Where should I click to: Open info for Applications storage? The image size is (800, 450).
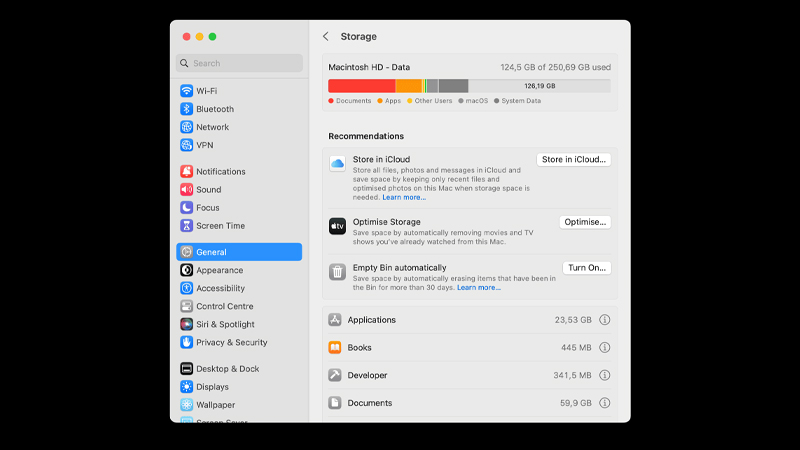tap(605, 320)
